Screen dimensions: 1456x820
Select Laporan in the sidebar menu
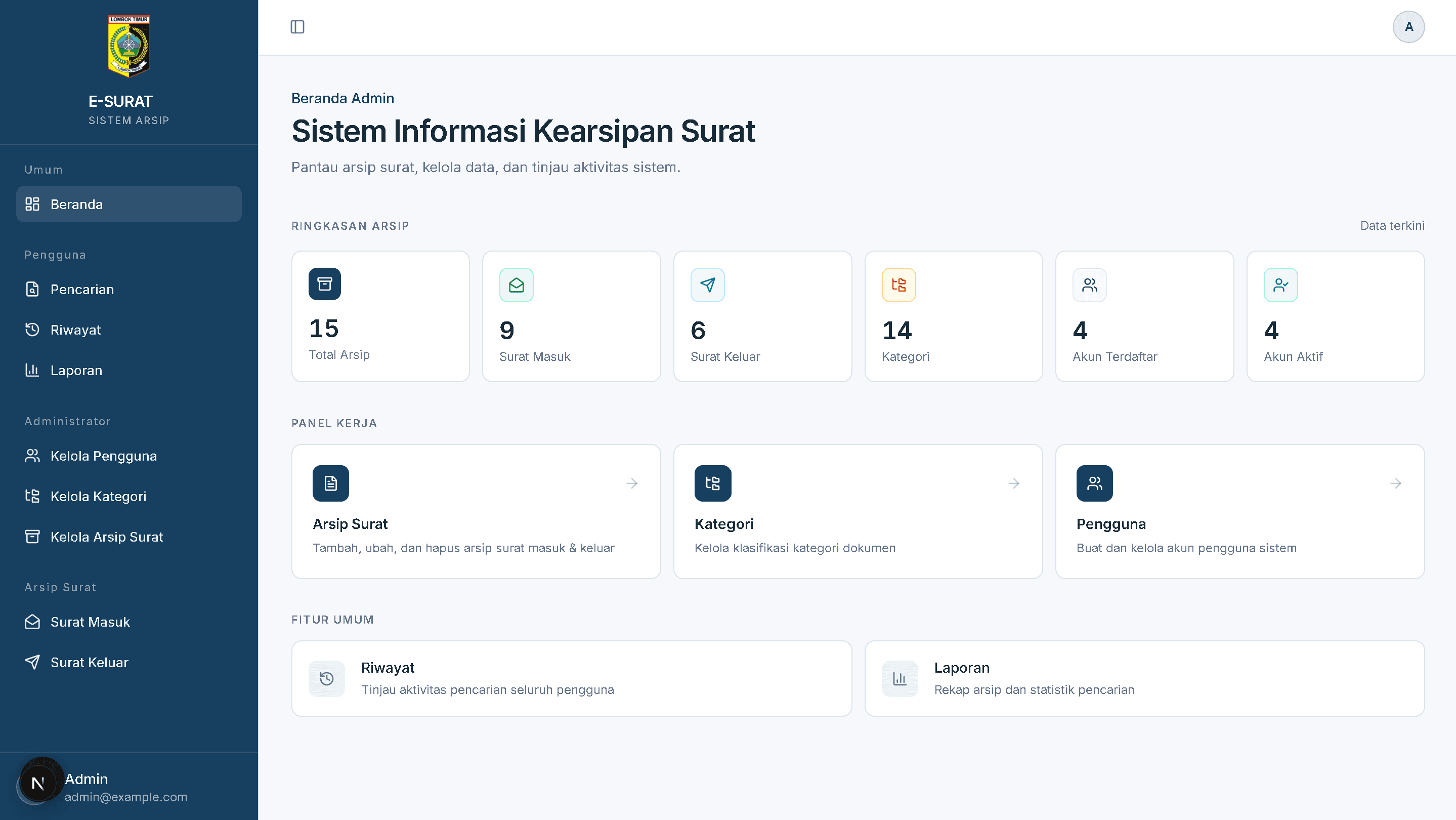coord(129,371)
